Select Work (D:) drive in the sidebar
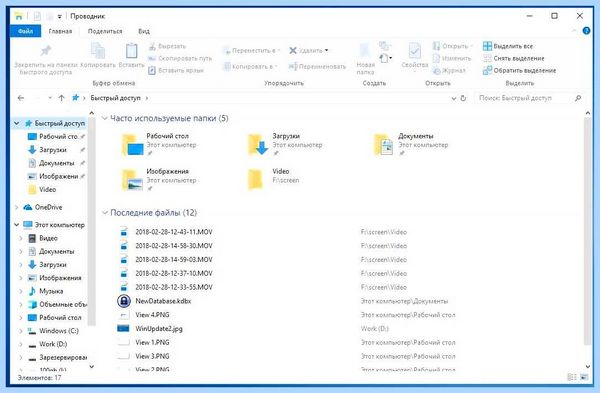Image resolution: width=600 pixels, height=393 pixels. click(48, 344)
